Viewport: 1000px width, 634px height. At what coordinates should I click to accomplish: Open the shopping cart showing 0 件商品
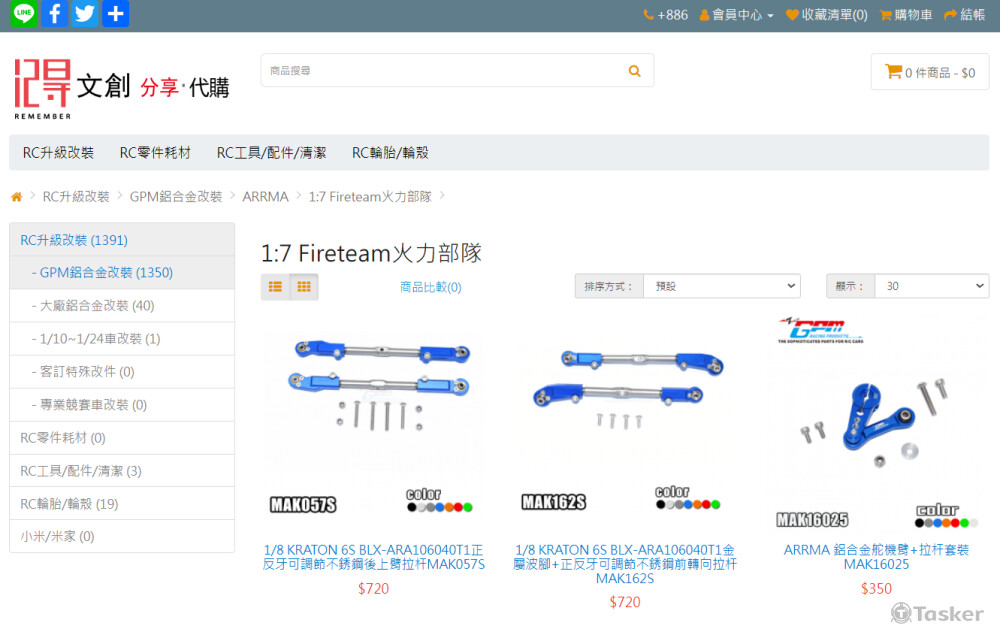click(929, 71)
